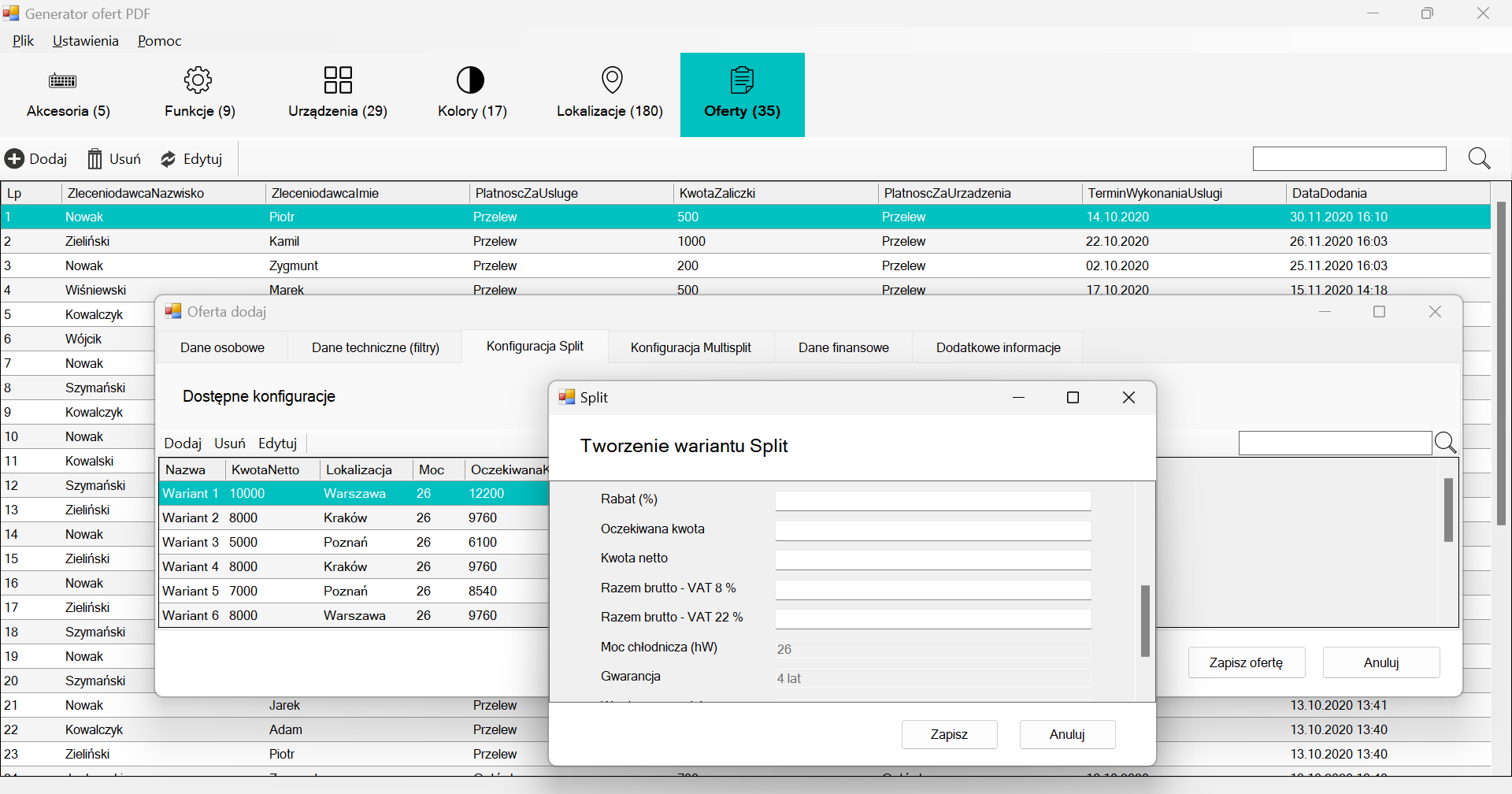Open the Plik menu
This screenshot has height=794, width=1512.
tap(23, 41)
